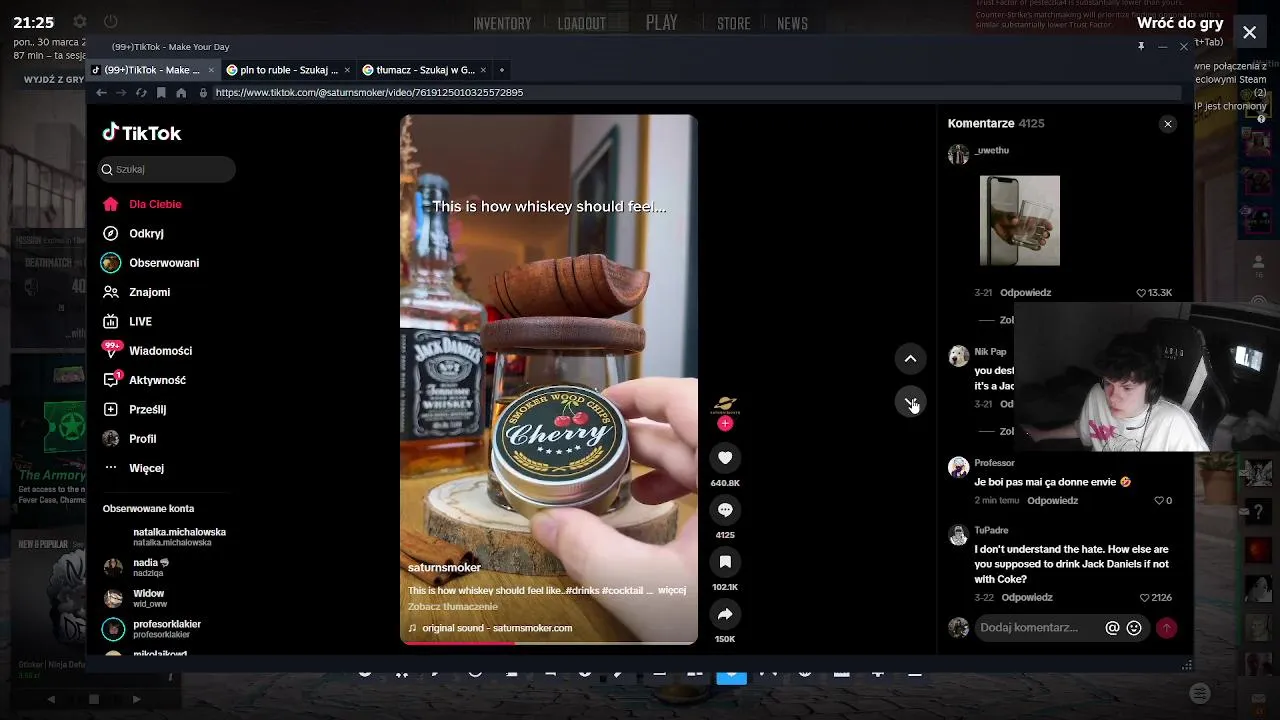The height and width of the screenshot is (720, 1280).
Task: Post comment with red arrow button
Action: tap(1166, 628)
